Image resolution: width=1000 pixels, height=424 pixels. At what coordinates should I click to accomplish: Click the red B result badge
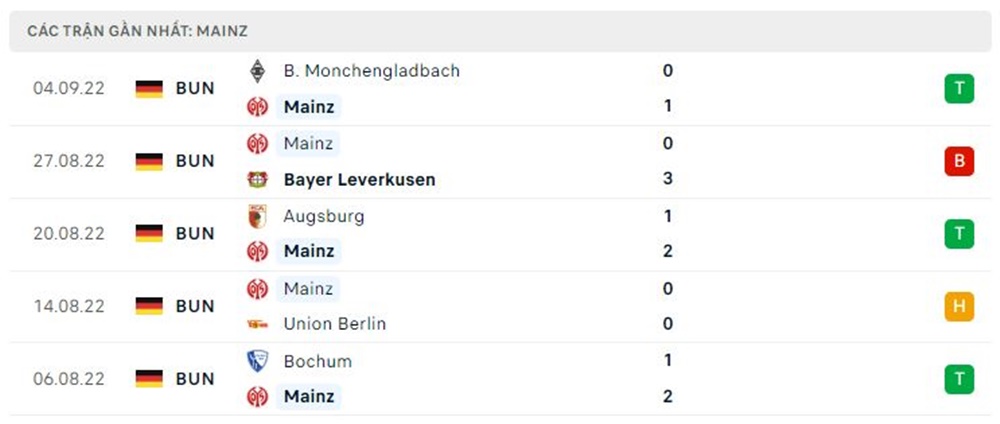pos(958,161)
